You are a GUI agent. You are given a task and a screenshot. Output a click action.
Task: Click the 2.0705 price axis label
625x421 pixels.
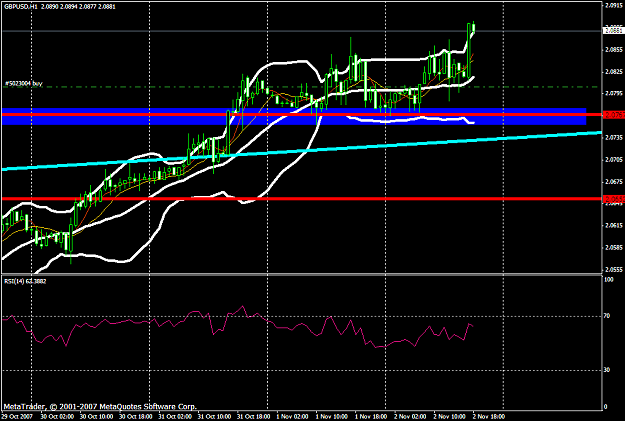(x=614, y=159)
